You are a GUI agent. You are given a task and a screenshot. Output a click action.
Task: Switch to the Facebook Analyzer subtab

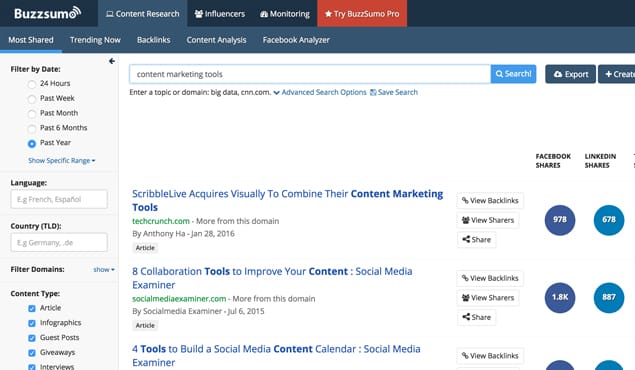pyautogui.click(x=296, y=40)
